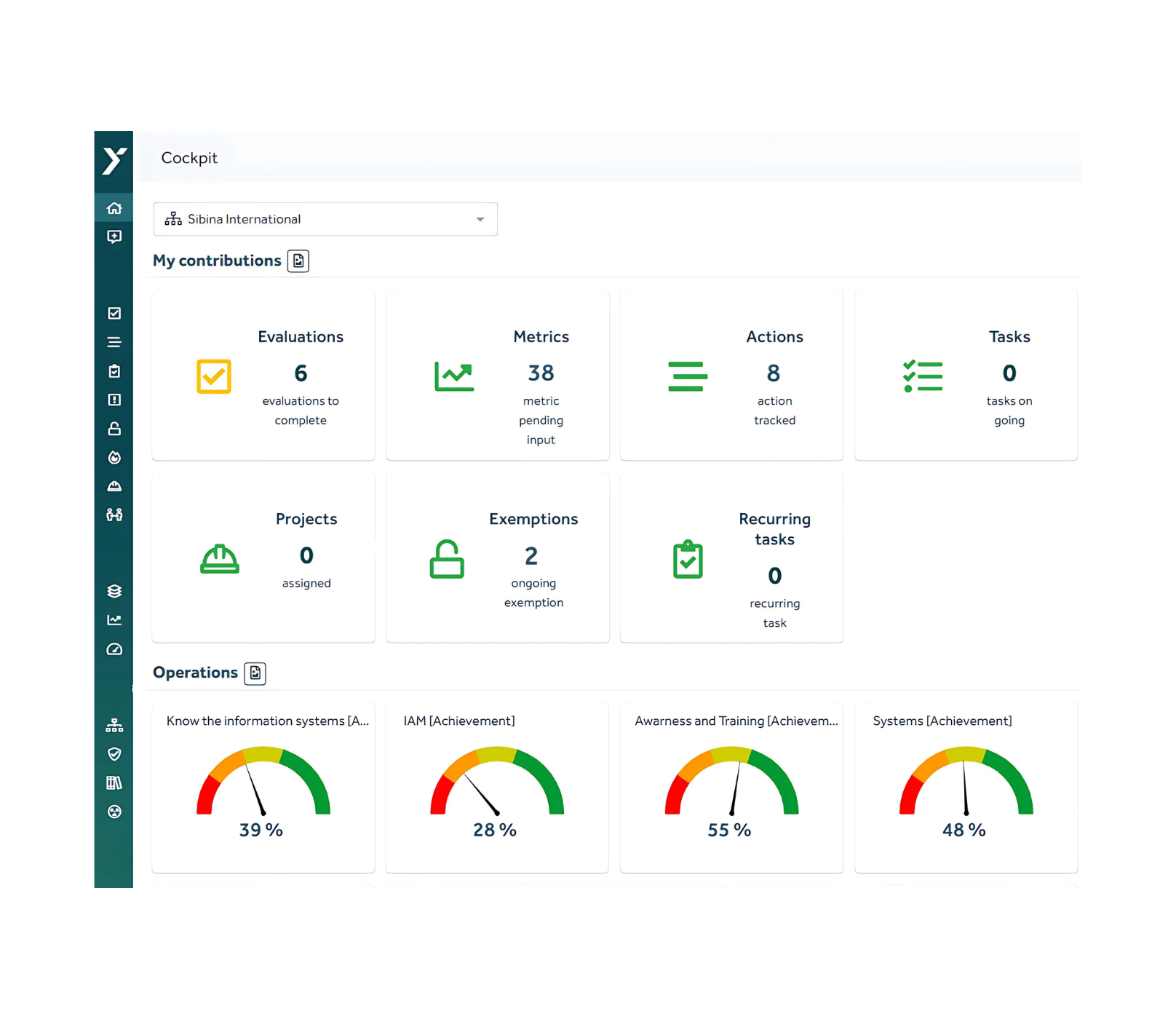
Task: Click 'Know the information systems' gauge title
Action: click(x=268, y=721)
